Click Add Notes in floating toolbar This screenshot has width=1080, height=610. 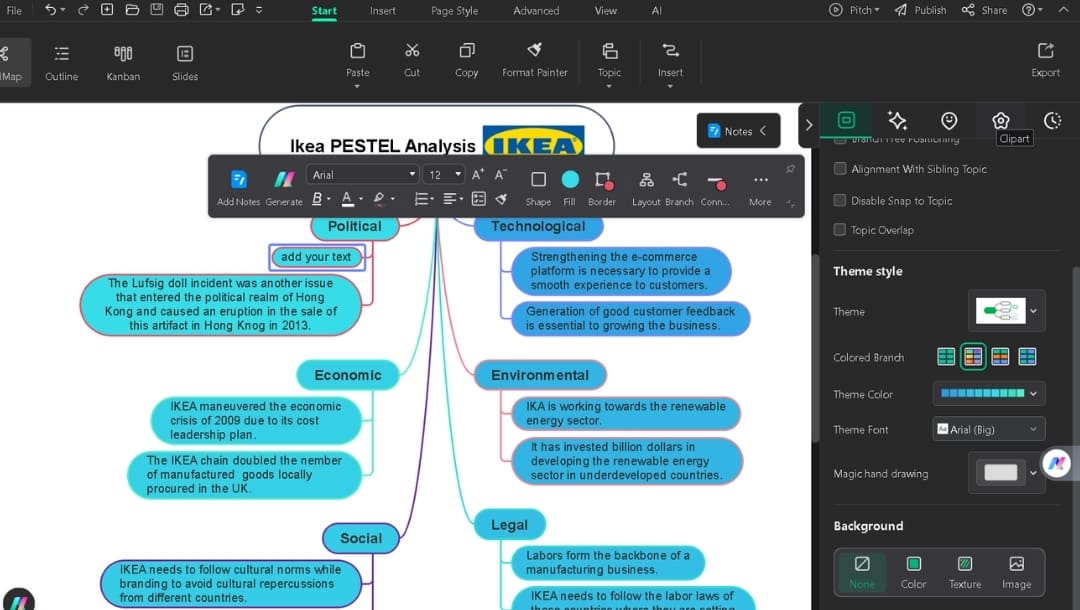[x=238, y=187]
